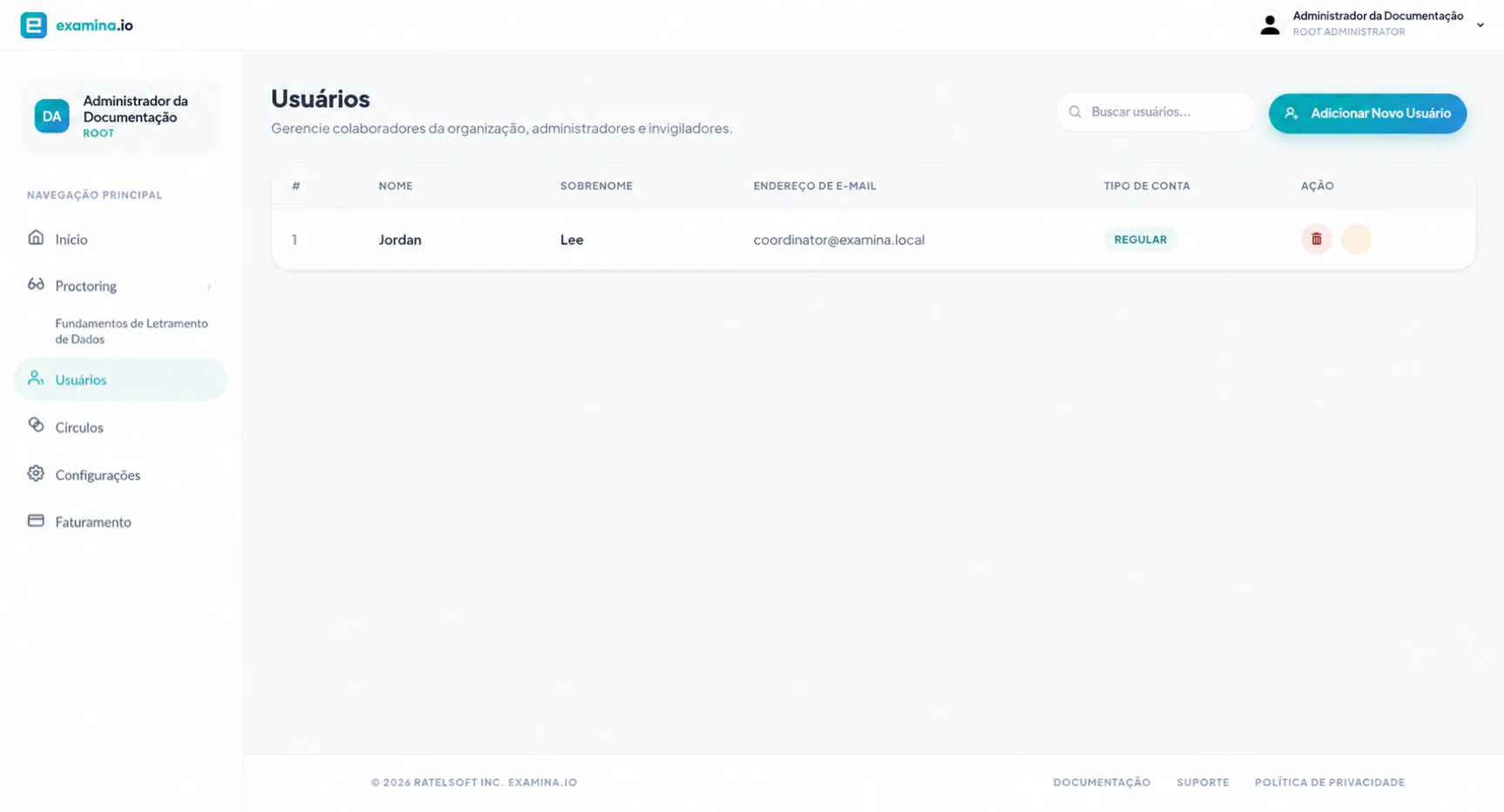Viewport: 1504px width, 812px height.
Task: Click the Nome column header
Action: coord(395,186)
